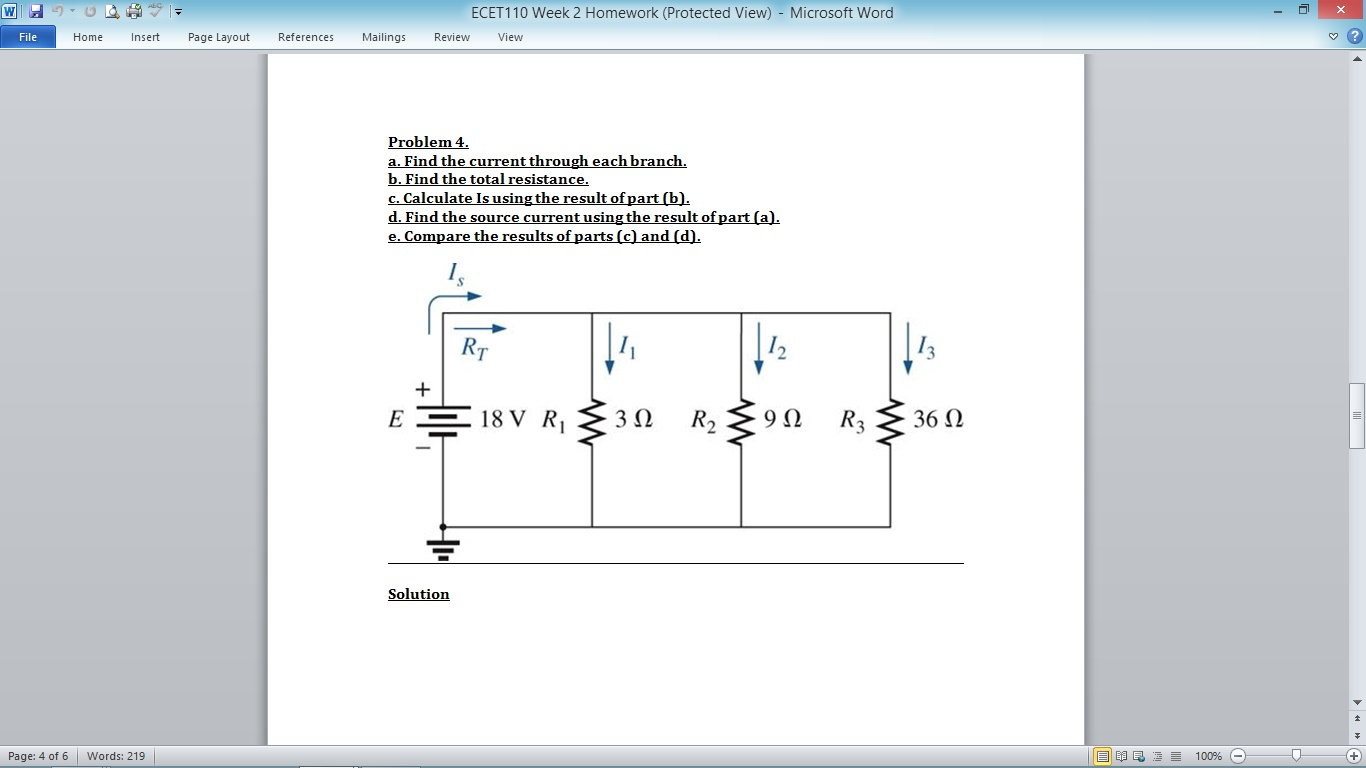Click the Undo icon
The height and width of the screenshot is (768, 1366).
57,11
